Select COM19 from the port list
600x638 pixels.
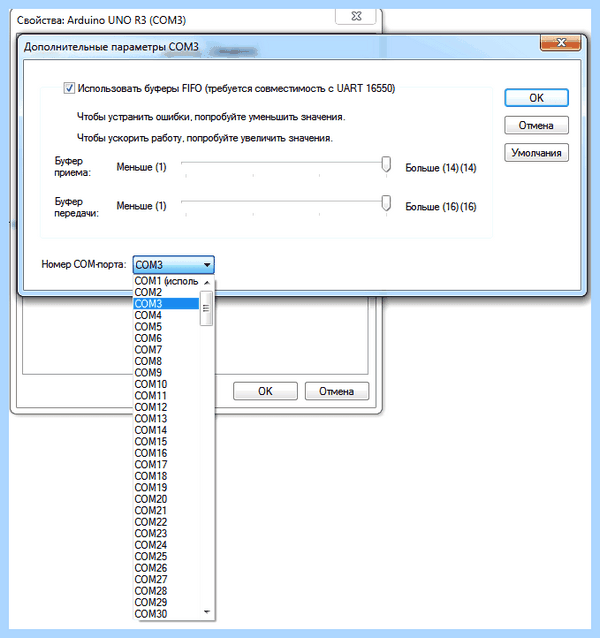point(166,487)
